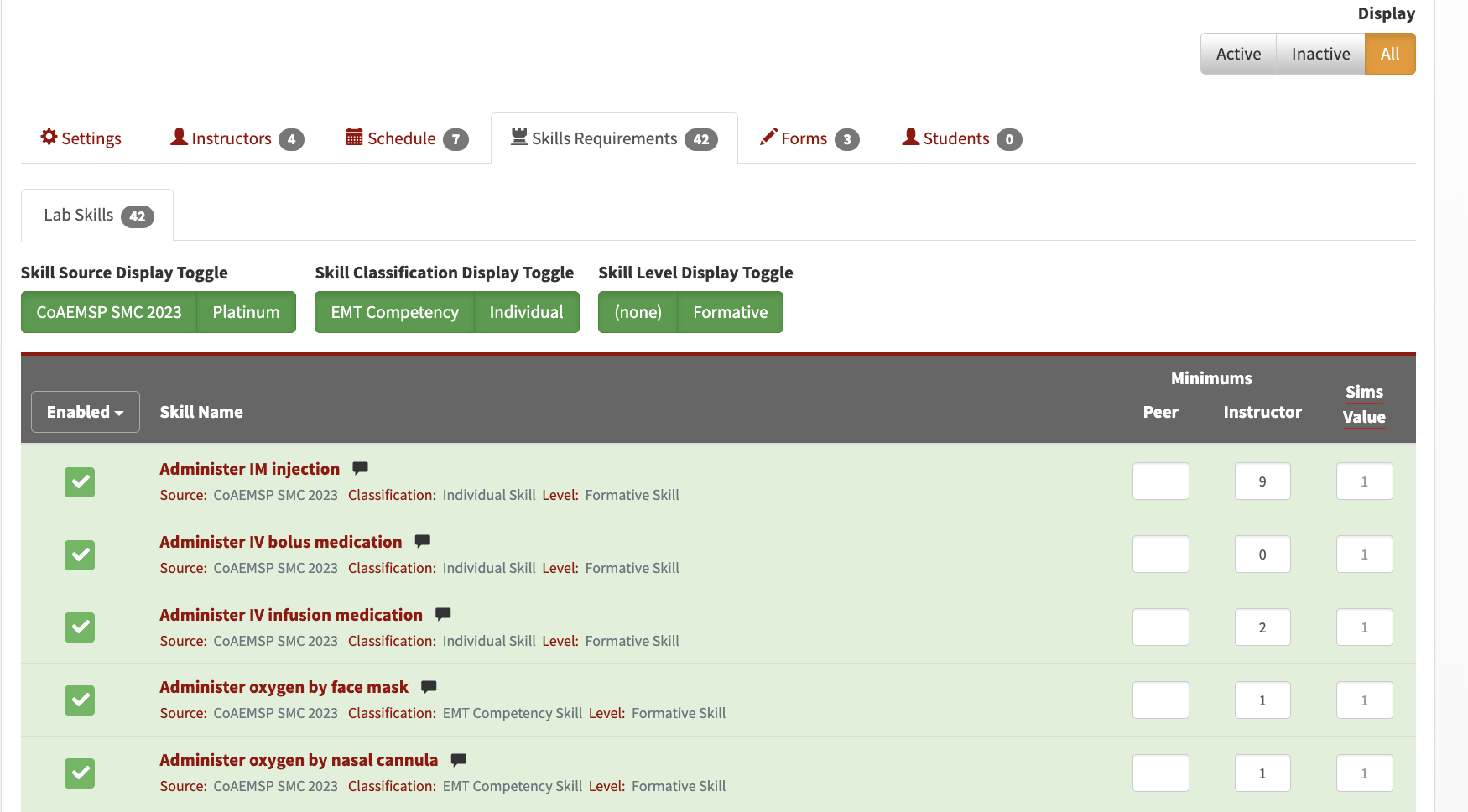Toggle (none) skill level display
The height and width of the screenshot is (812, 1468).
click(x=638, y=312)
